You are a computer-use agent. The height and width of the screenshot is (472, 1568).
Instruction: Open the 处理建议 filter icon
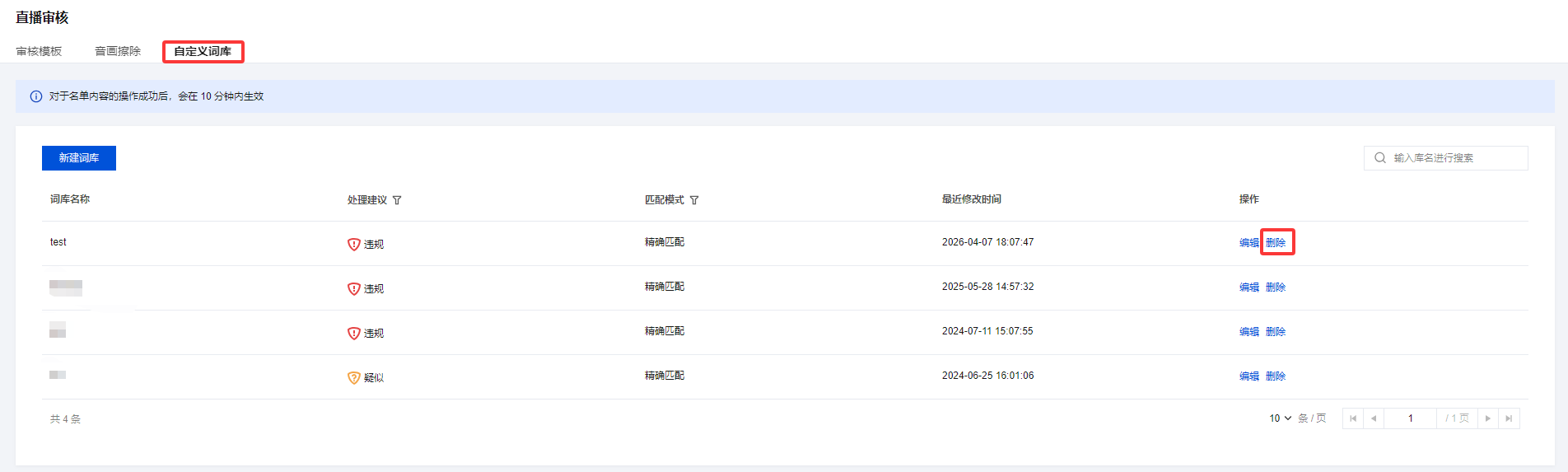pos(397,200)
